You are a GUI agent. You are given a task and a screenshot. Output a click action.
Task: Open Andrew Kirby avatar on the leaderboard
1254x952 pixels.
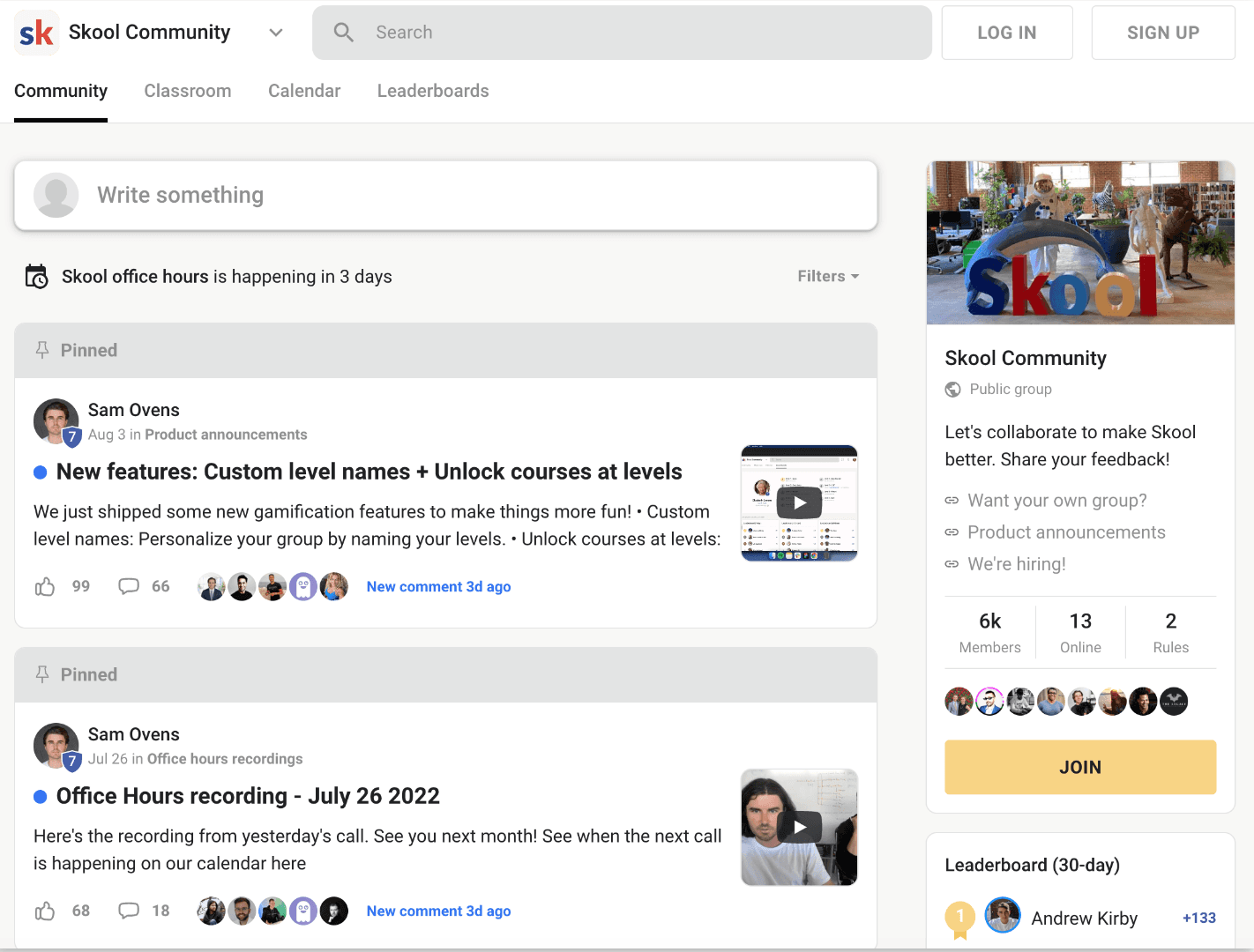click(x=1003, y=916)
